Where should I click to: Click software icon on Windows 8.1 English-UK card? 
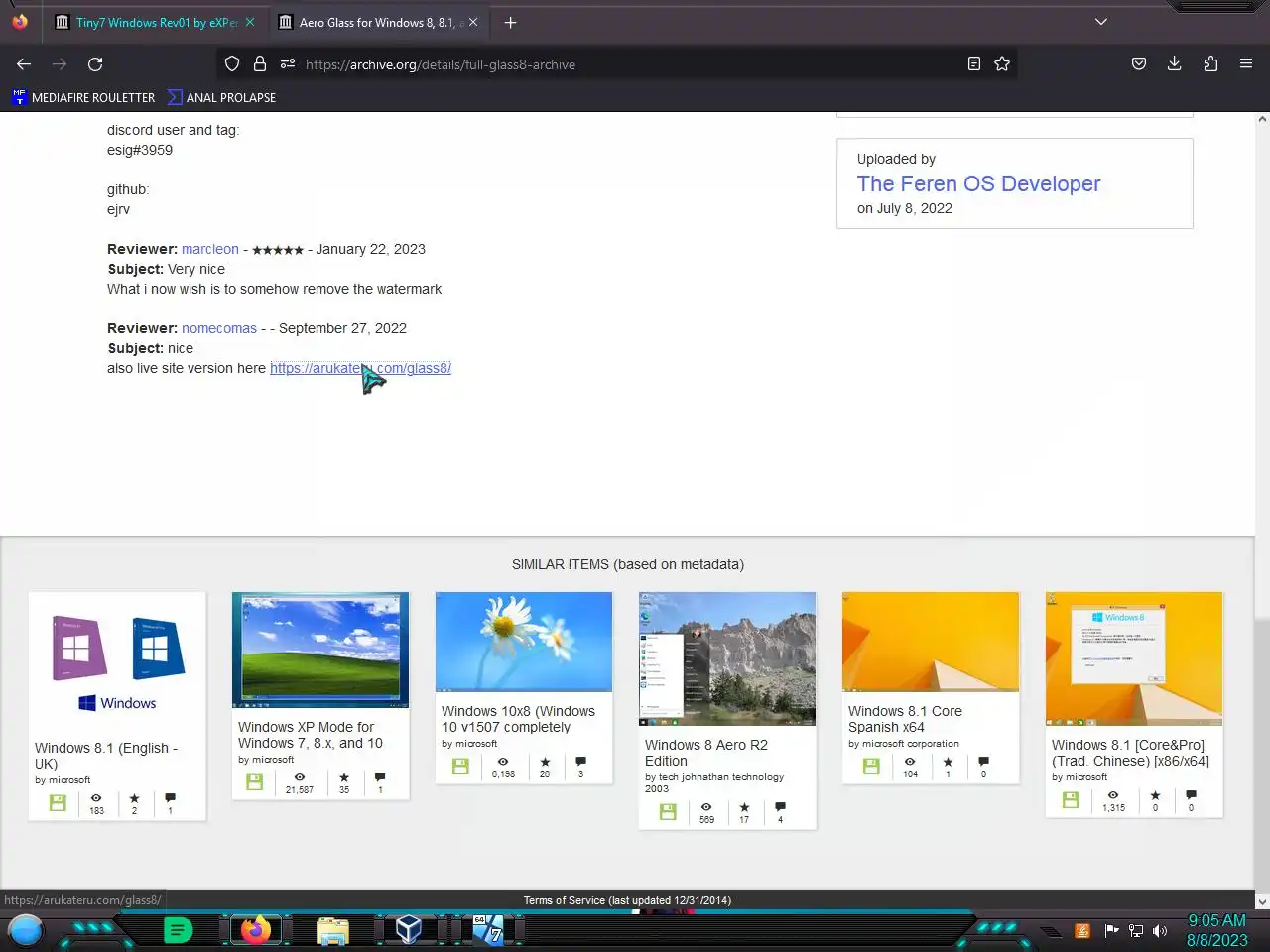coord(58,803)
